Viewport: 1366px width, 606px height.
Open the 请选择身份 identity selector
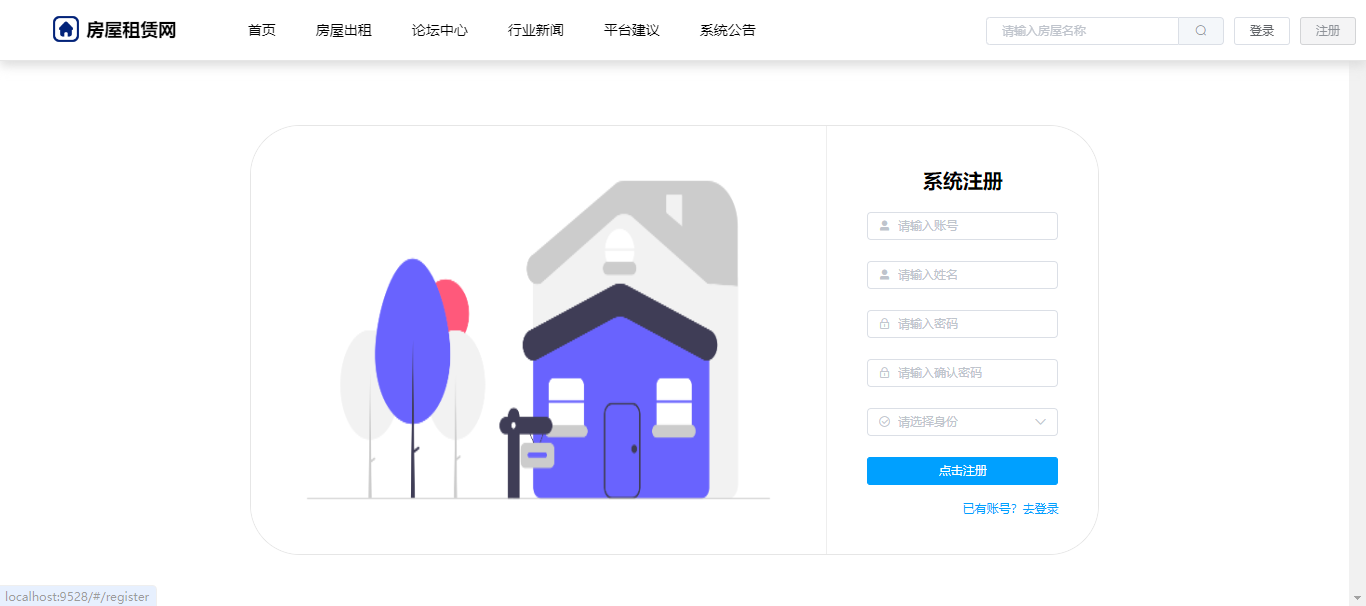click(962, 422)
